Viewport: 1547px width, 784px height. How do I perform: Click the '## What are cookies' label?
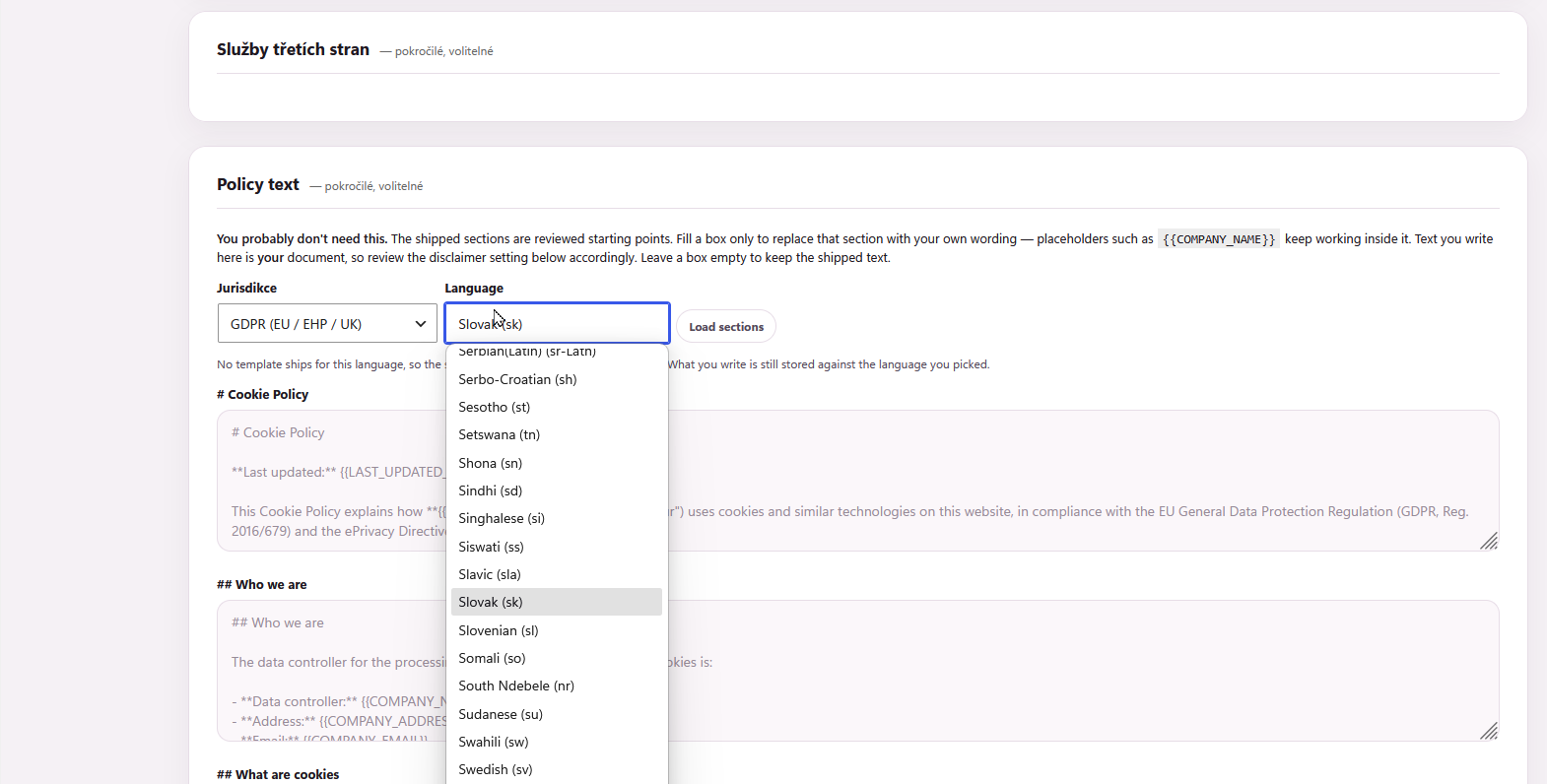(278, 774)
